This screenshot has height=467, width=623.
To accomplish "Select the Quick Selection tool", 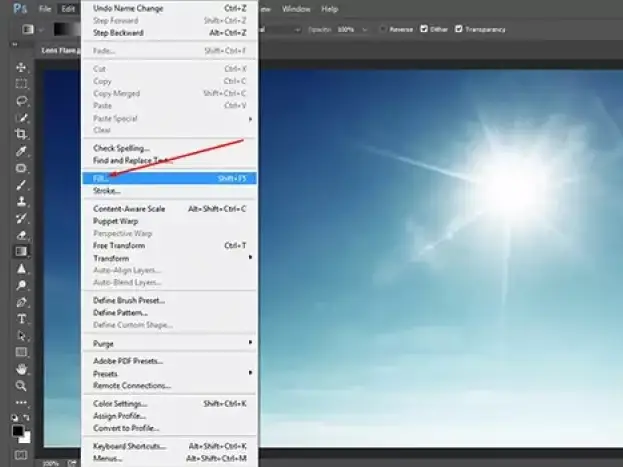I will (x=21, y=117).
